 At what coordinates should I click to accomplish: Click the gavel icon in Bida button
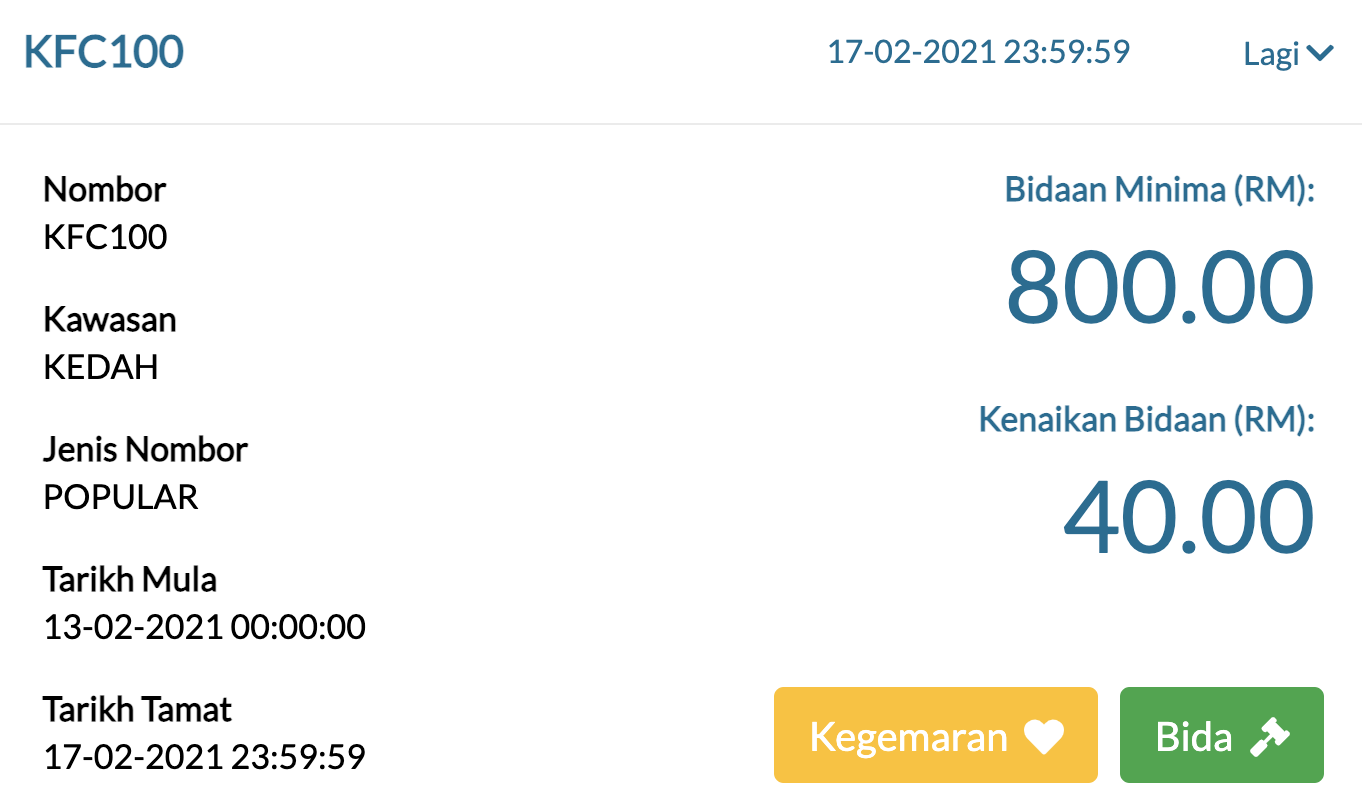tap(1270, 737)
